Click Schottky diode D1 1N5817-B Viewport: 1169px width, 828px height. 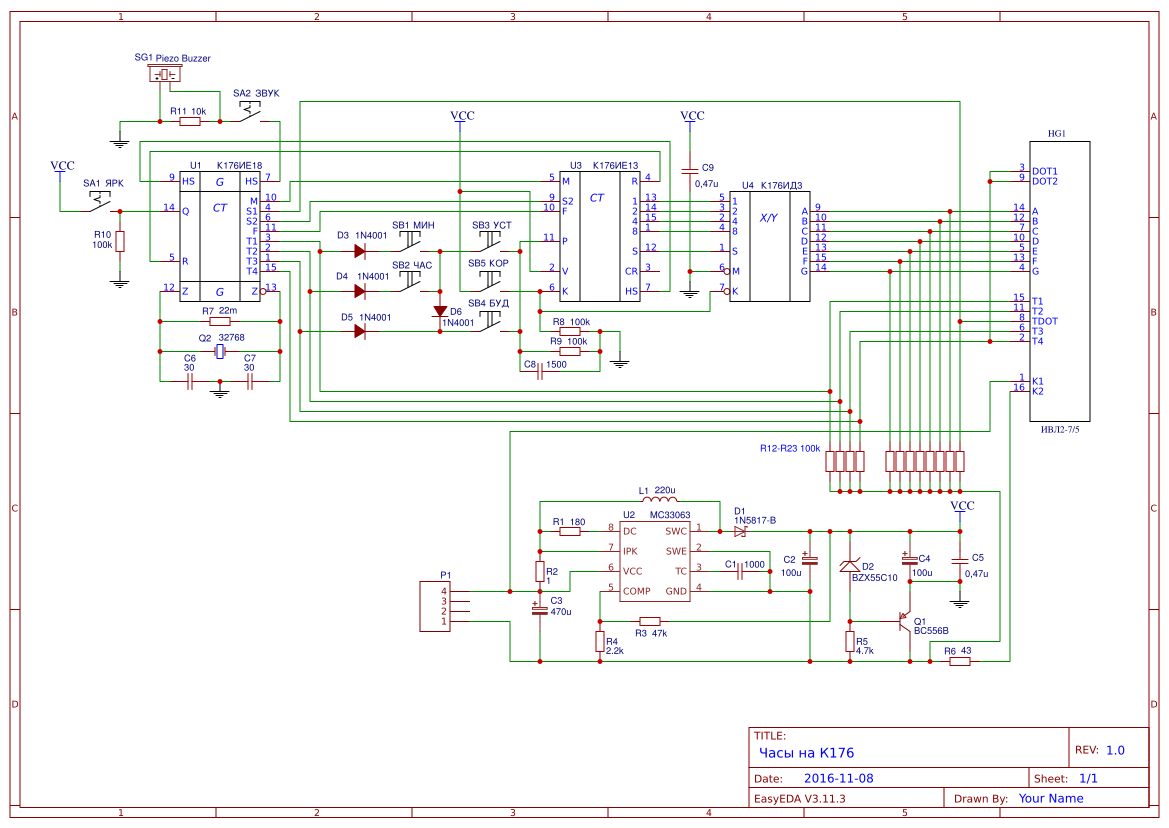[x=740, y=531]
